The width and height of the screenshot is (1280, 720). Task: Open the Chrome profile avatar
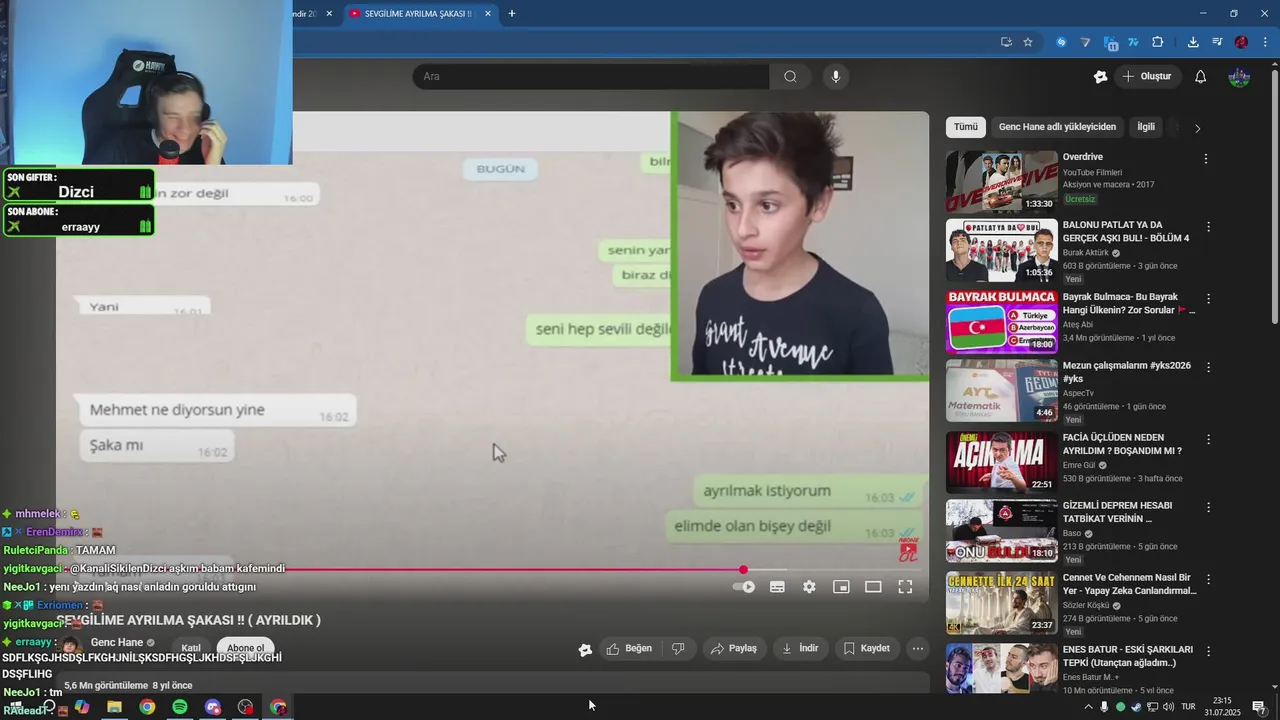(x=1241, y=42)
